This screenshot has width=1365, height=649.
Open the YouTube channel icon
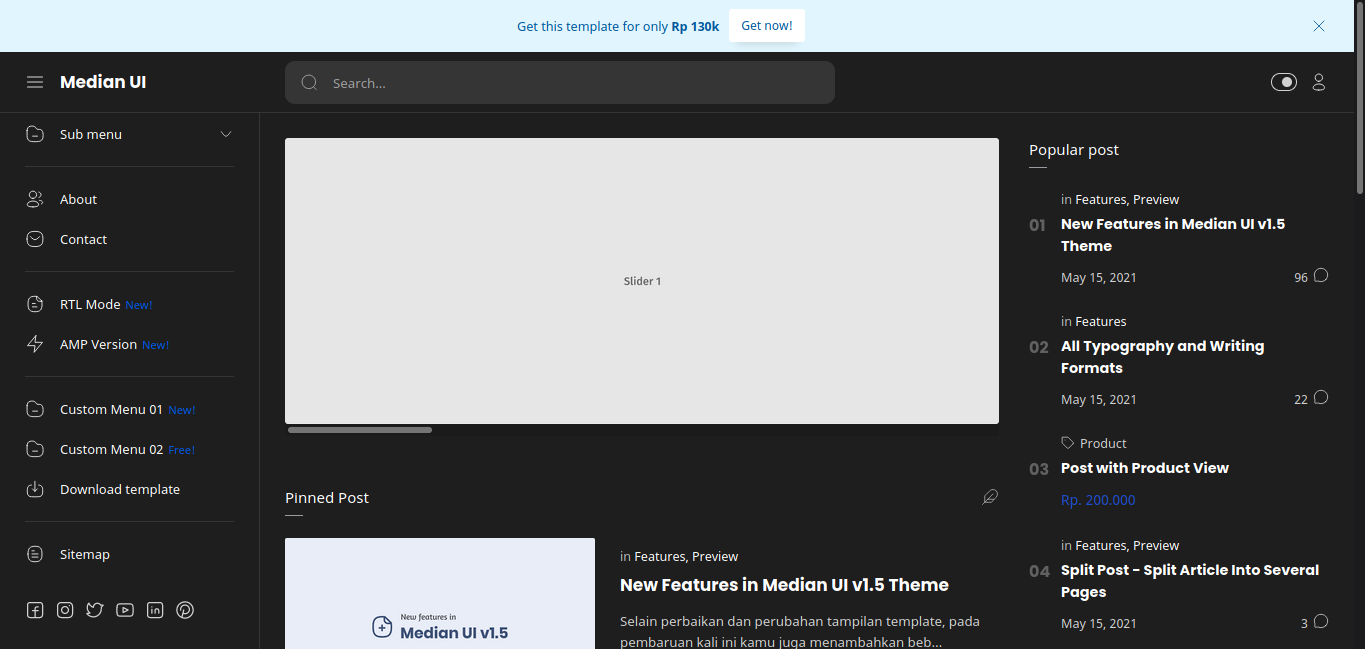pos(125,610)
